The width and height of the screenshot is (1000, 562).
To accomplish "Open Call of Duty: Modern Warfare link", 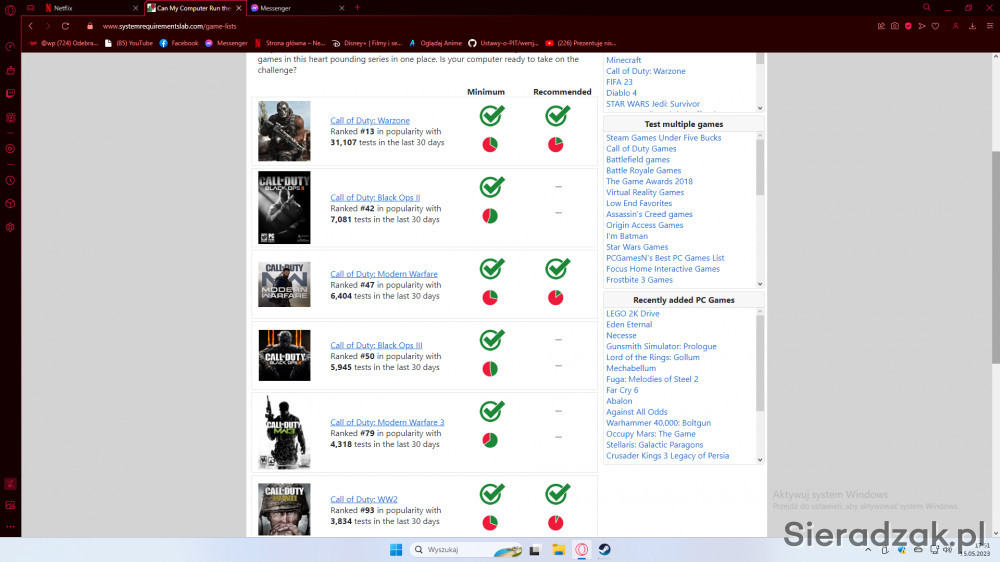I will pyautogui.click(x=384, y=274).
